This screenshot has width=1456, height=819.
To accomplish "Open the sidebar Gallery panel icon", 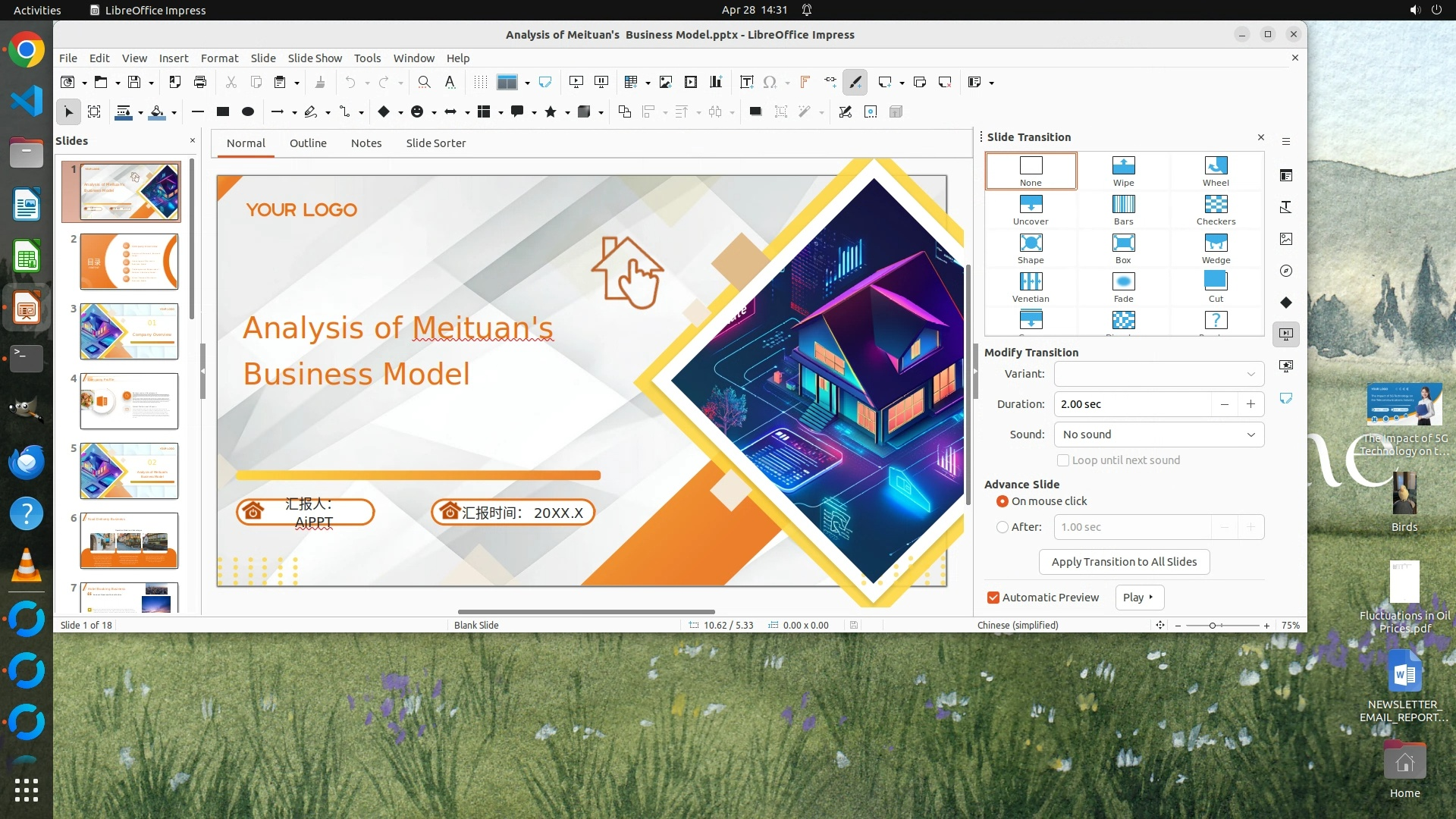I will tap(1286, 239).
